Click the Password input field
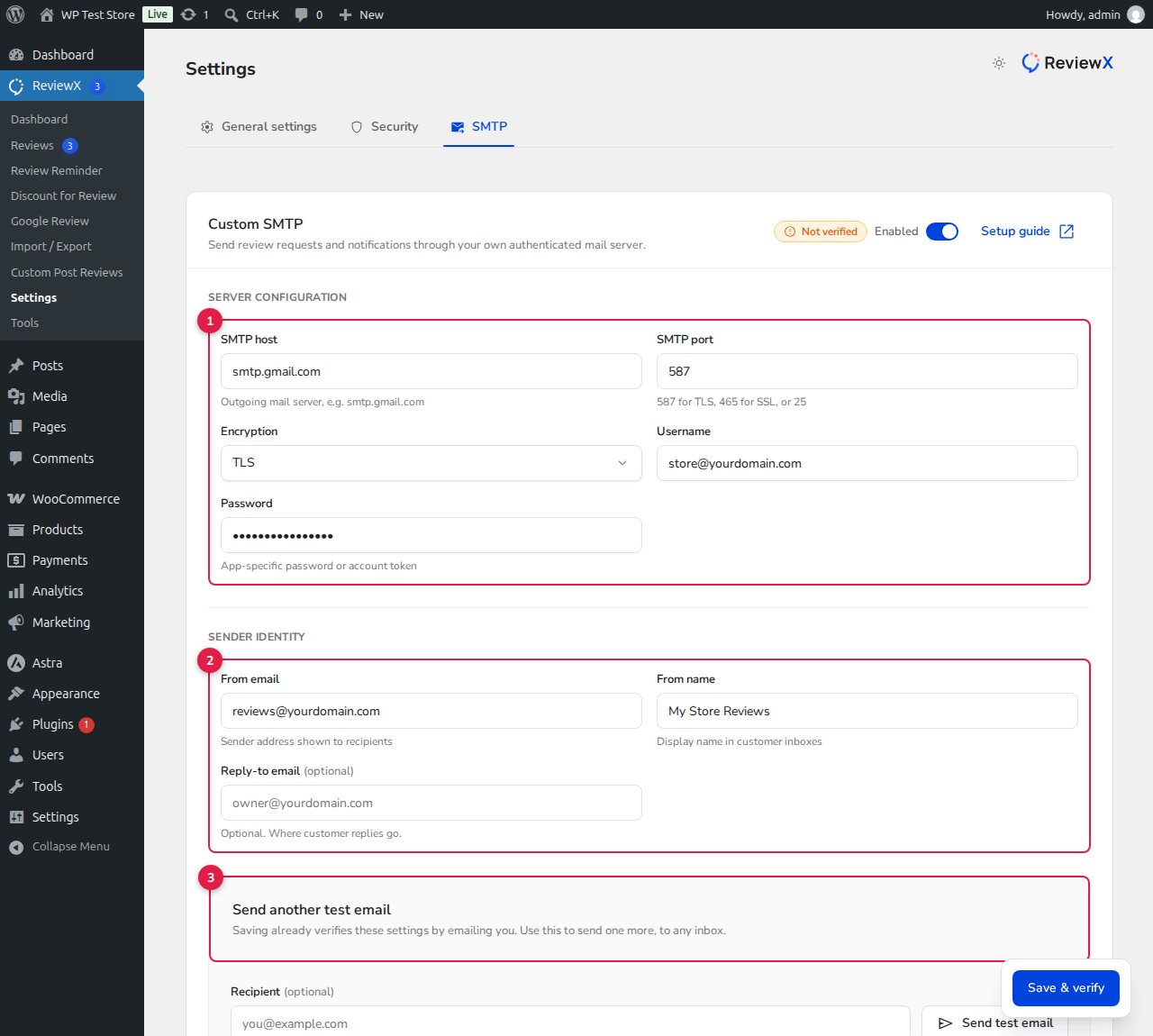Screen dimensions: 1153x1036 [431, 535]
